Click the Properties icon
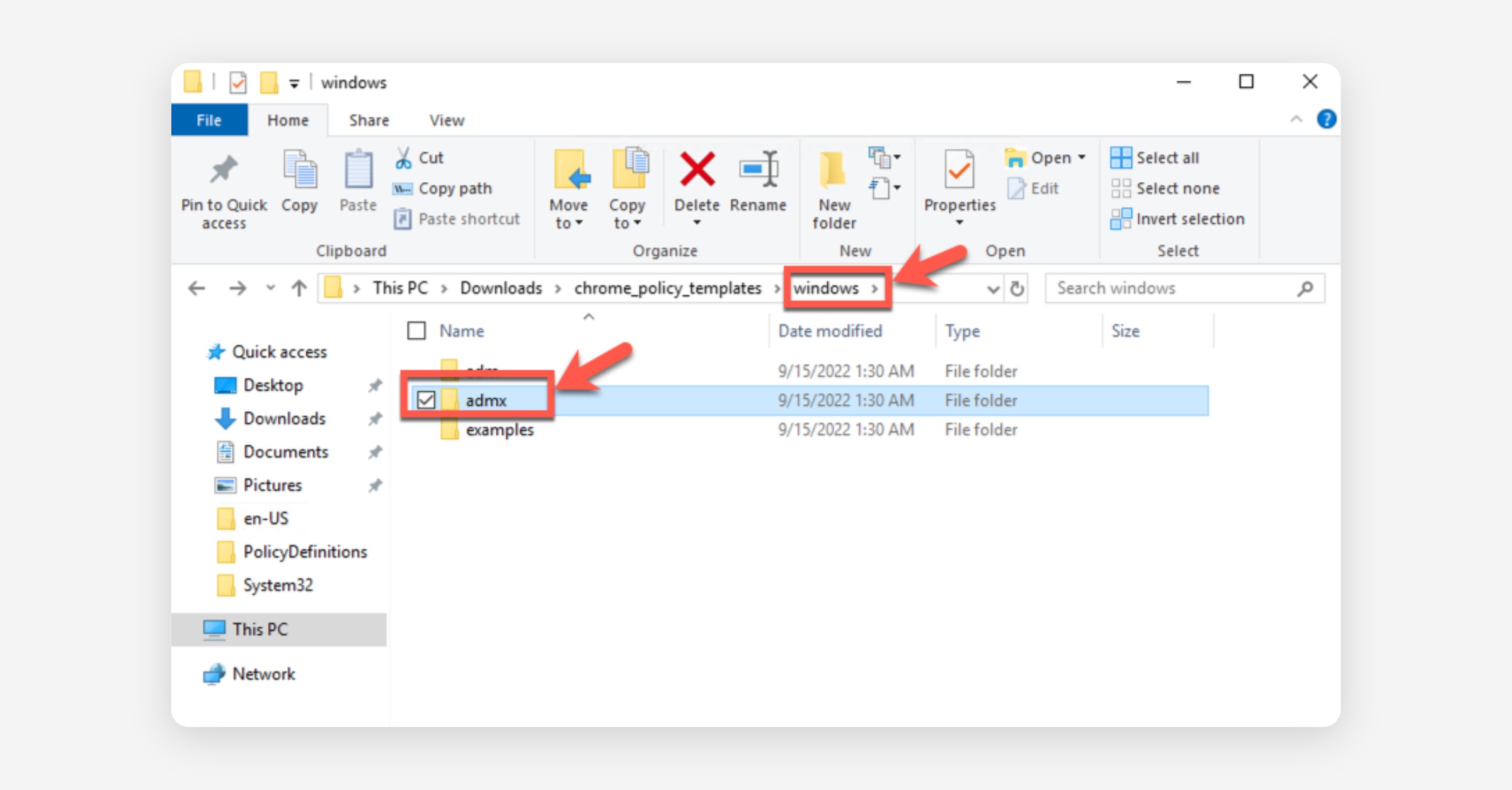1512x790 pixels. (959, 170)
